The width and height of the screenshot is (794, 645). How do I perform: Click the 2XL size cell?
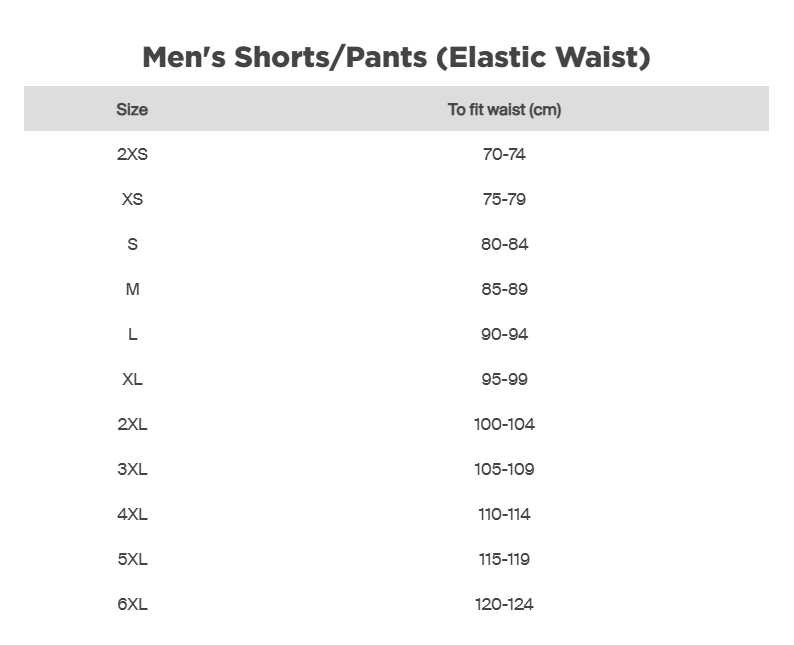(132, 424)
